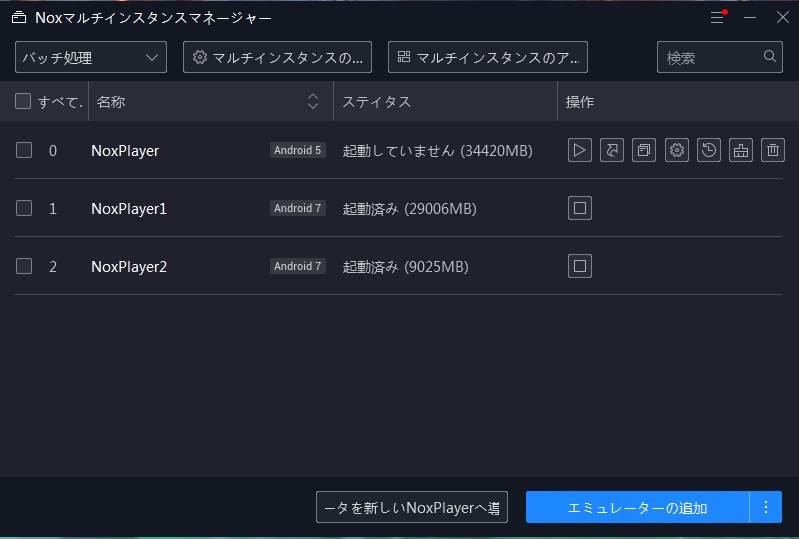Open settings gear for NoxPlayer row
Viewport: 799px width, 539px height.
pos(677,150)
